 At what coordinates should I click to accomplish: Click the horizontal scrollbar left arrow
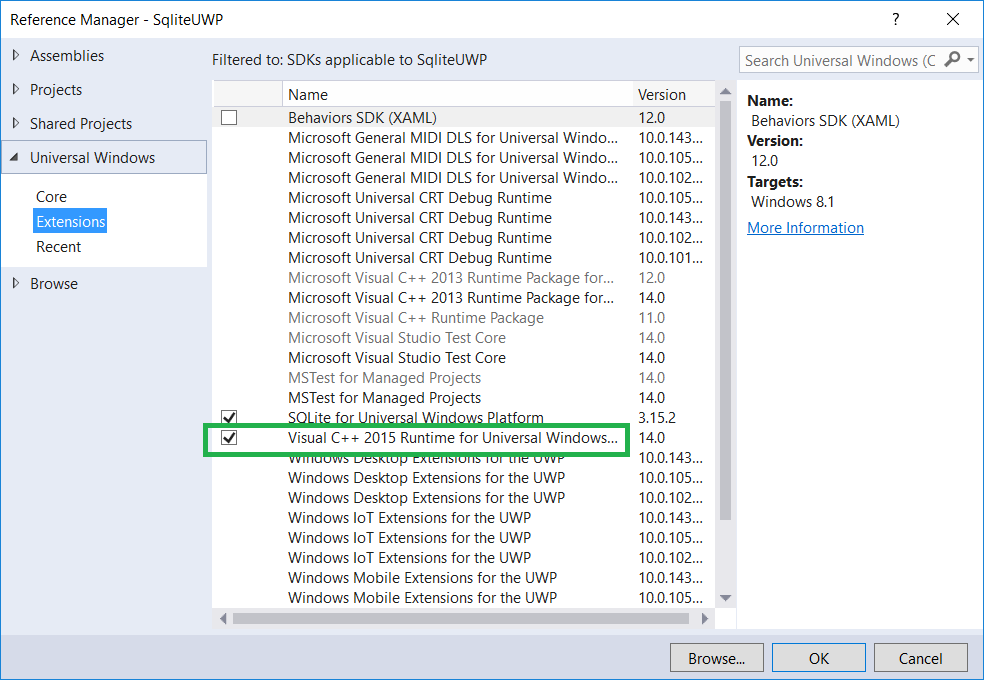222,618
